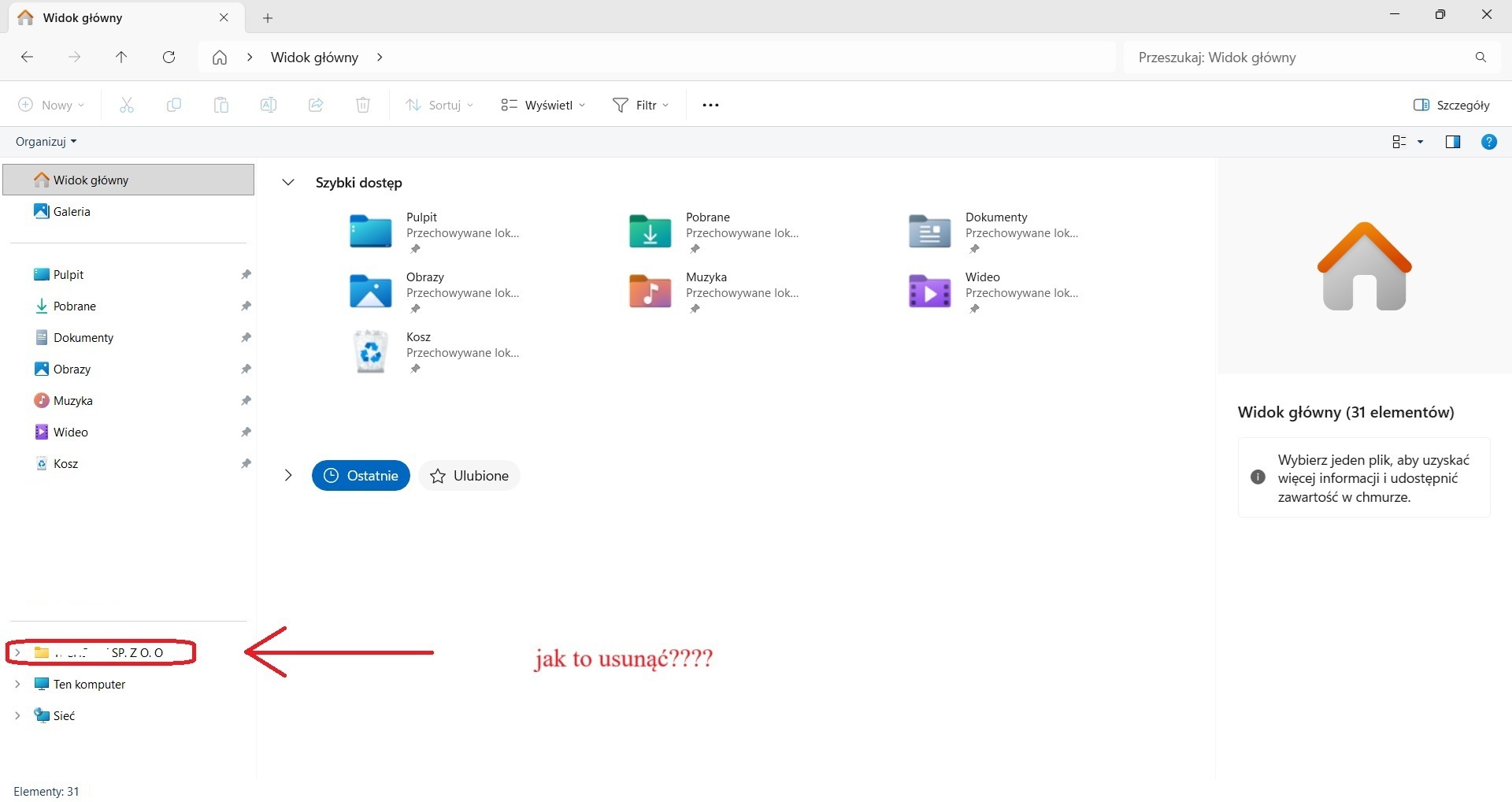Image resolution: width=1512 pixels, height=802 pixels.
Task: Click Widok główny breadcrumb in address bar
Action: point(314,58)
